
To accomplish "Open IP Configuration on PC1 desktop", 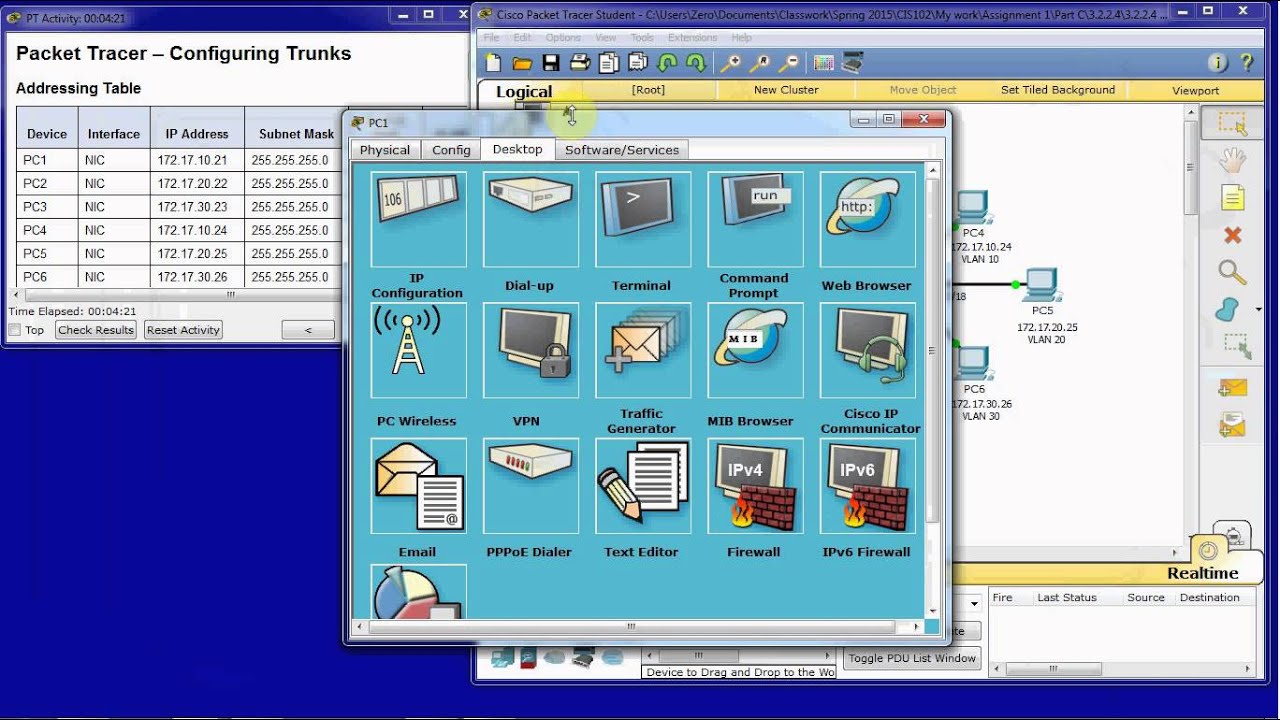I will 418,219.
